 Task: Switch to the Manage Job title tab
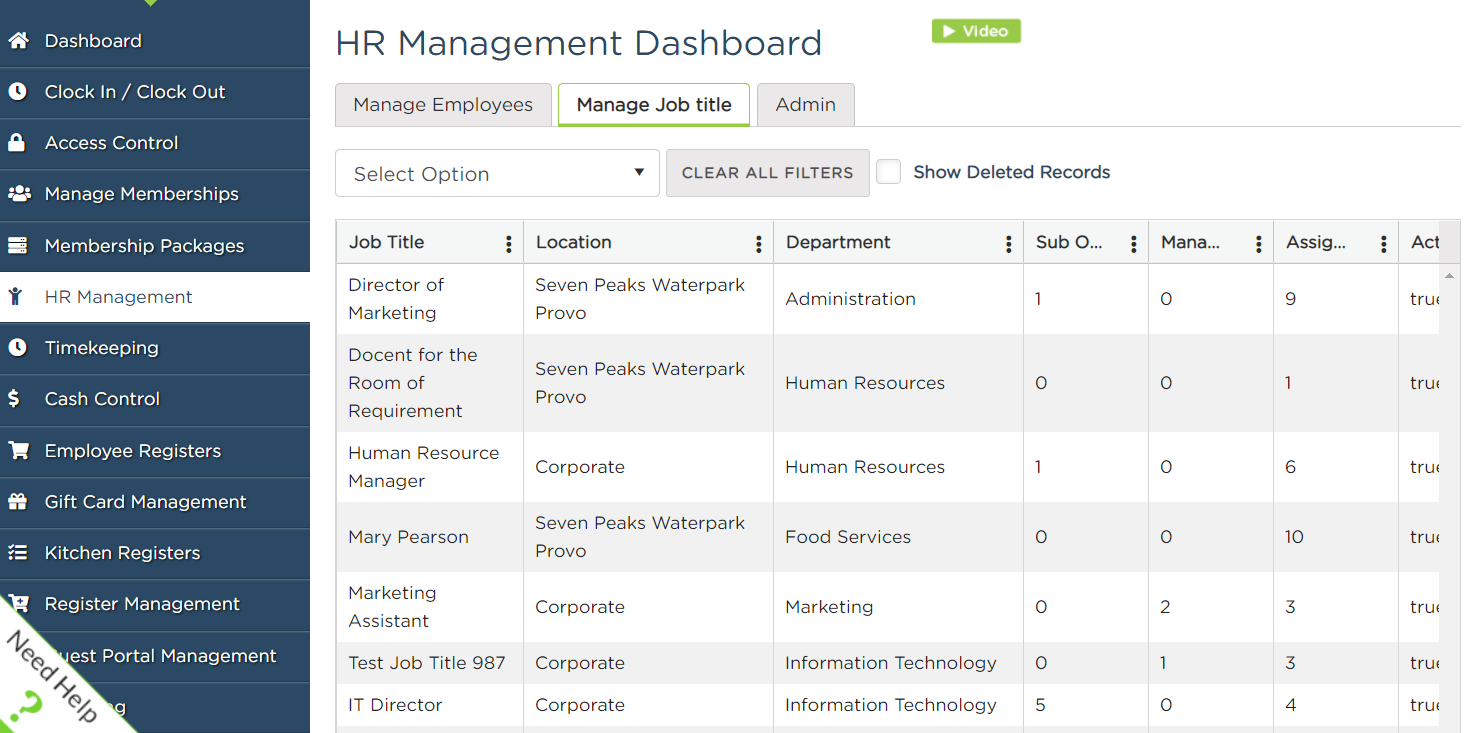coord(654,105)
